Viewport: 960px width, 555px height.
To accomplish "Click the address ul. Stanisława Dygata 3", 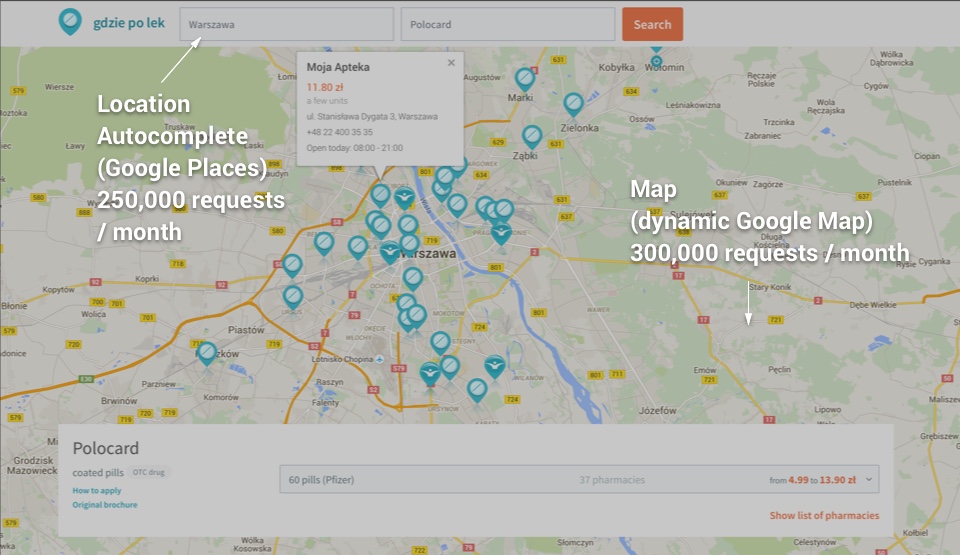I will pos(372,116).
